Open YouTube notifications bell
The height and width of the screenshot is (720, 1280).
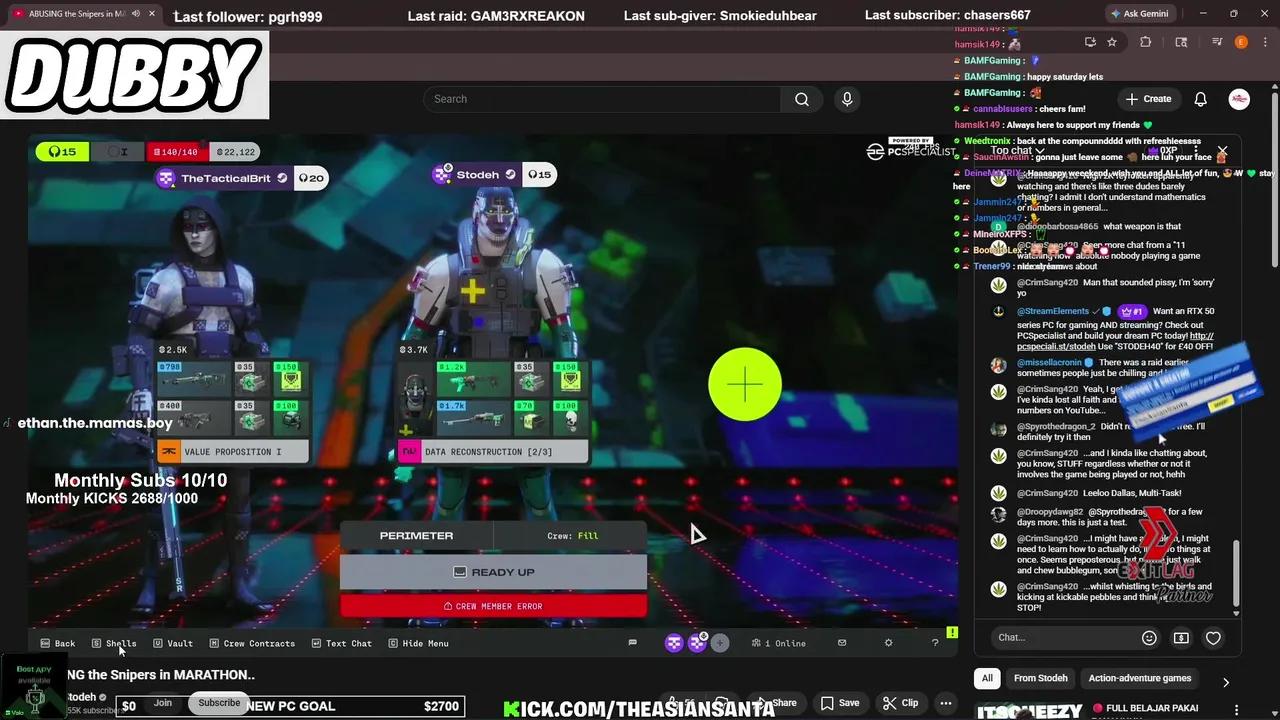point(1200,99)
